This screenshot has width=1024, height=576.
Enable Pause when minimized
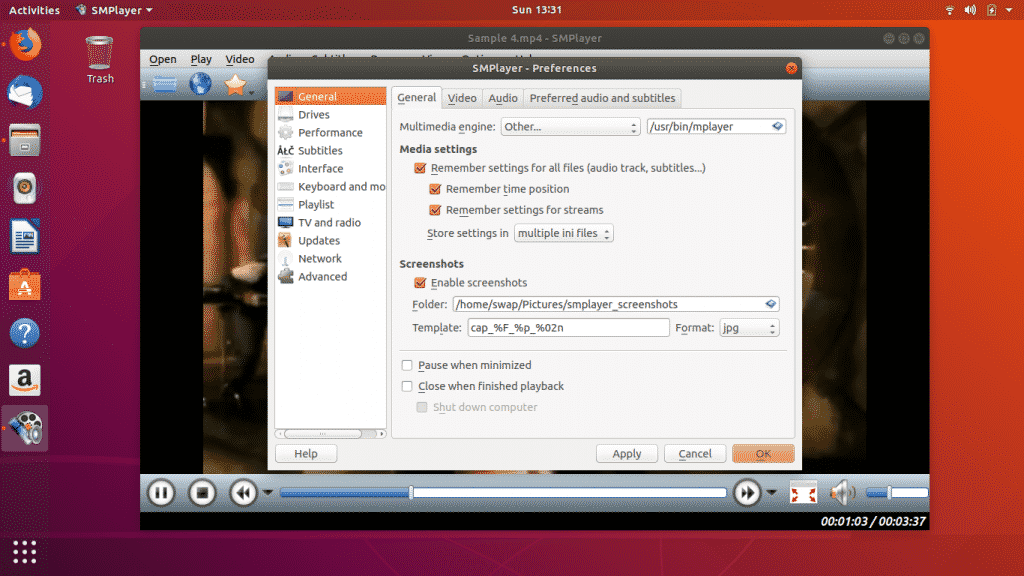pos(407,365)
